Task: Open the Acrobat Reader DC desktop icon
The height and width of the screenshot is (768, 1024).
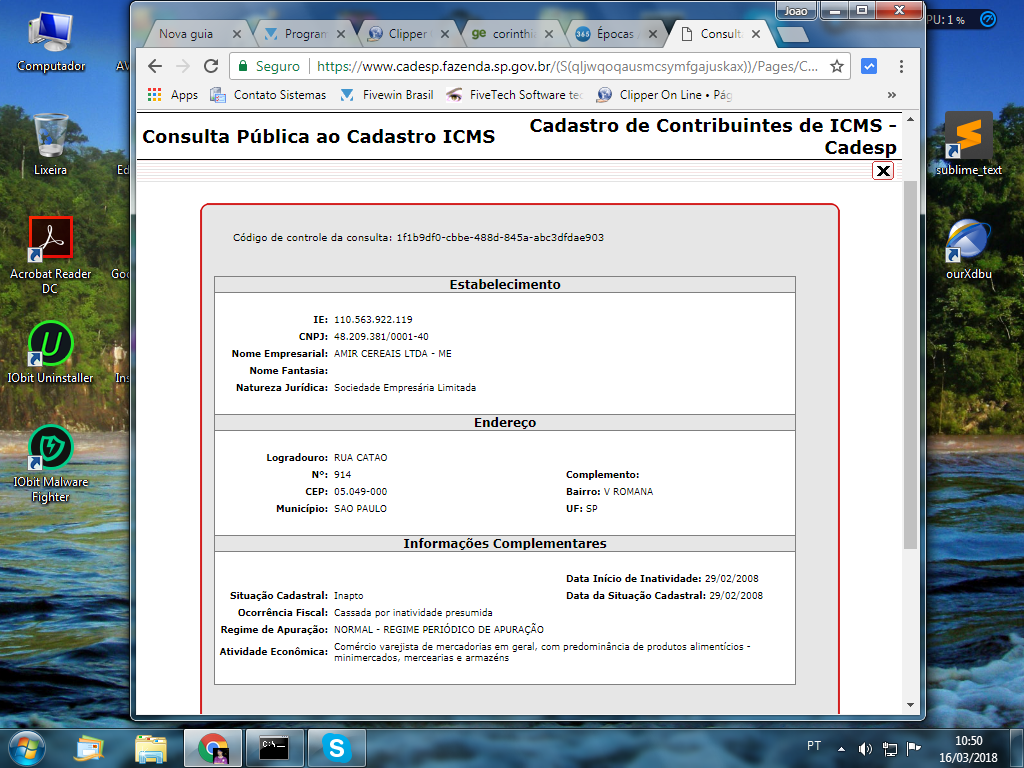Action: click(x=50, y=256)
